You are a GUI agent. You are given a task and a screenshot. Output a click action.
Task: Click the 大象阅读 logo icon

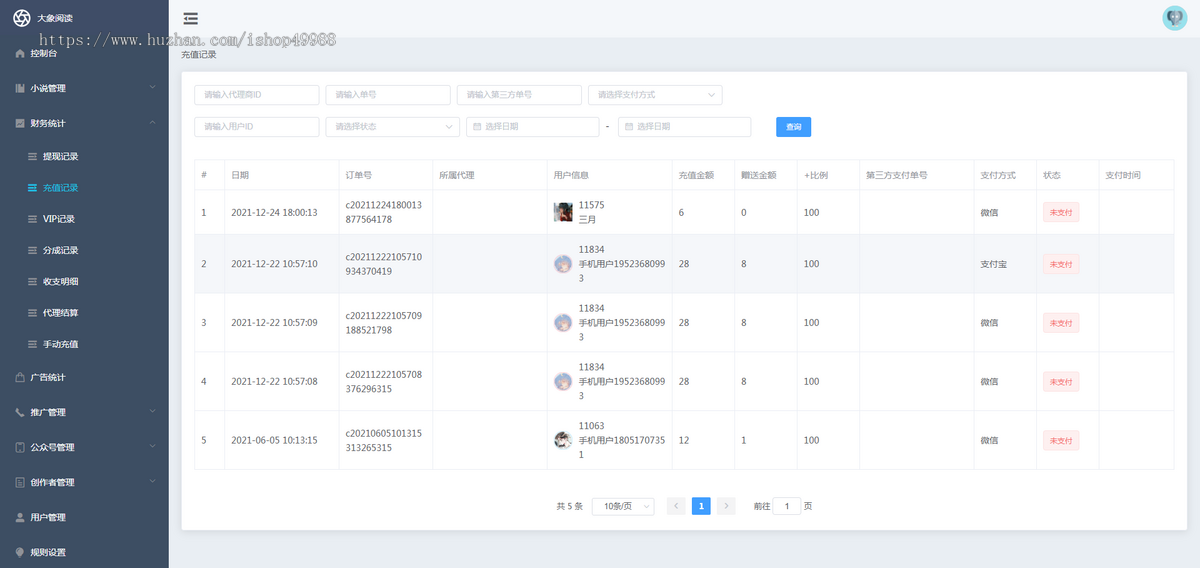click(21, 18)
